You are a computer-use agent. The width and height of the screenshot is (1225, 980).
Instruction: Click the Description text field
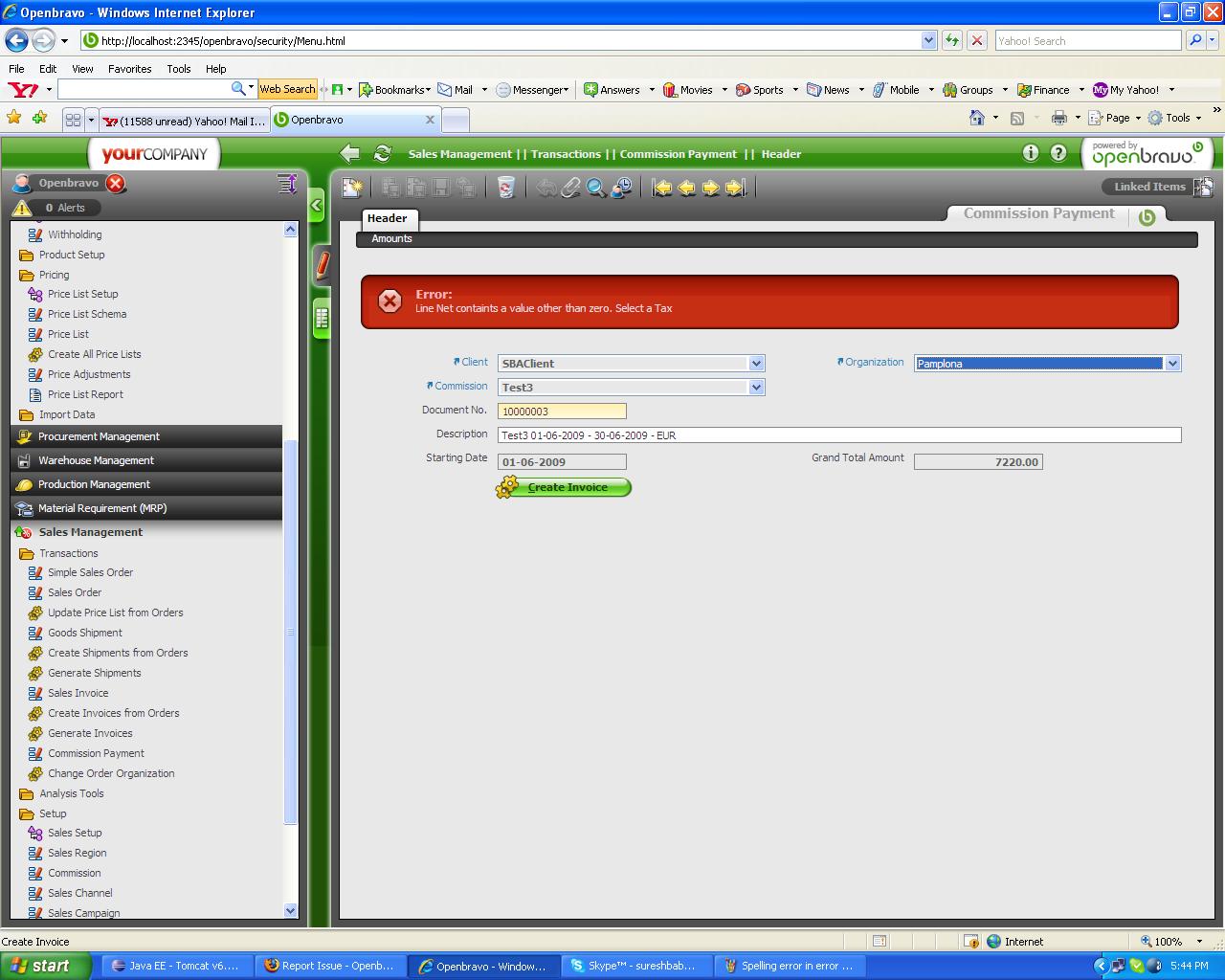pyautogui.click(x=838, y=435)
